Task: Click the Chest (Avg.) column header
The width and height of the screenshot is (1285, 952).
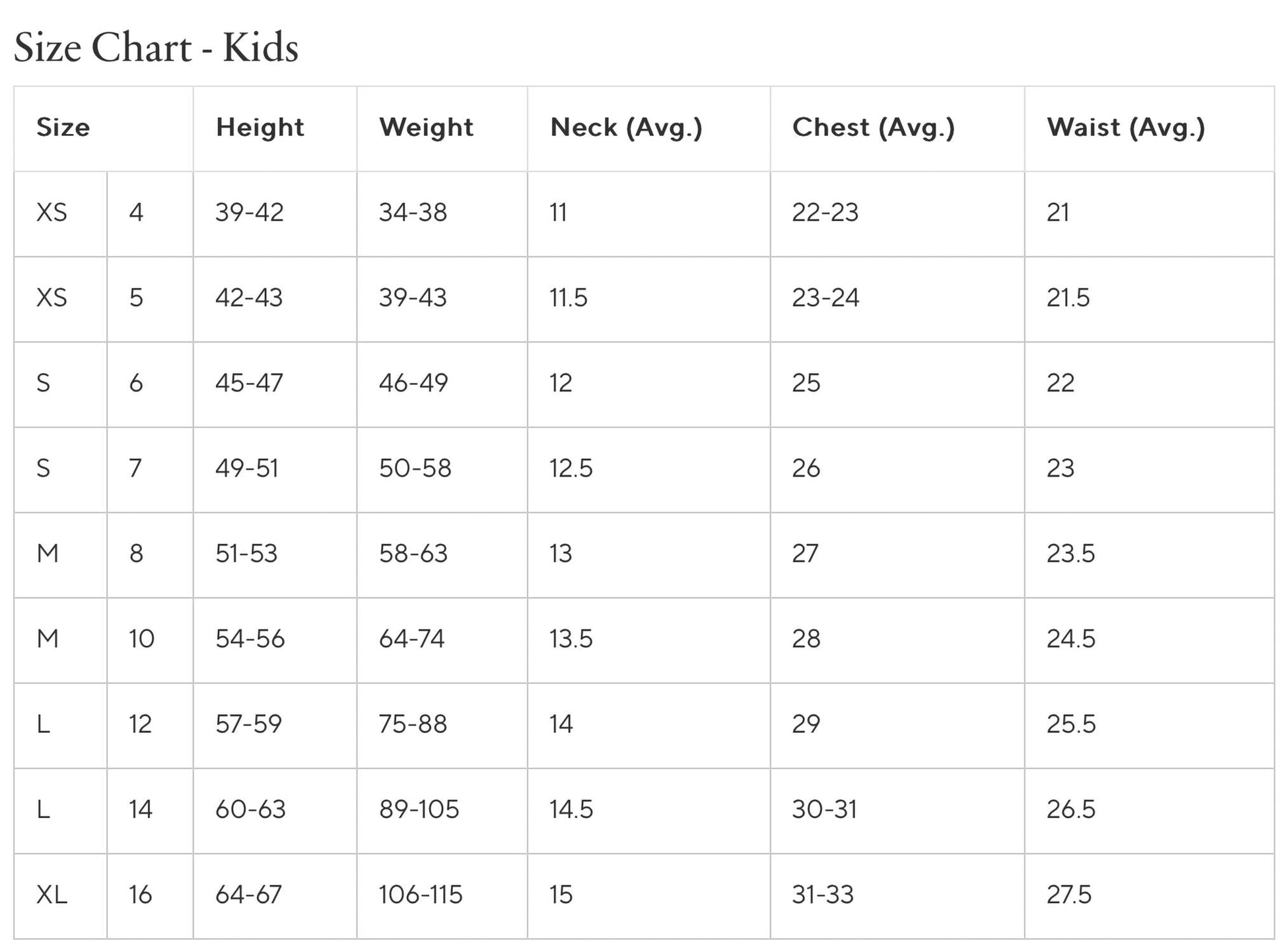Action: [873, 127]
